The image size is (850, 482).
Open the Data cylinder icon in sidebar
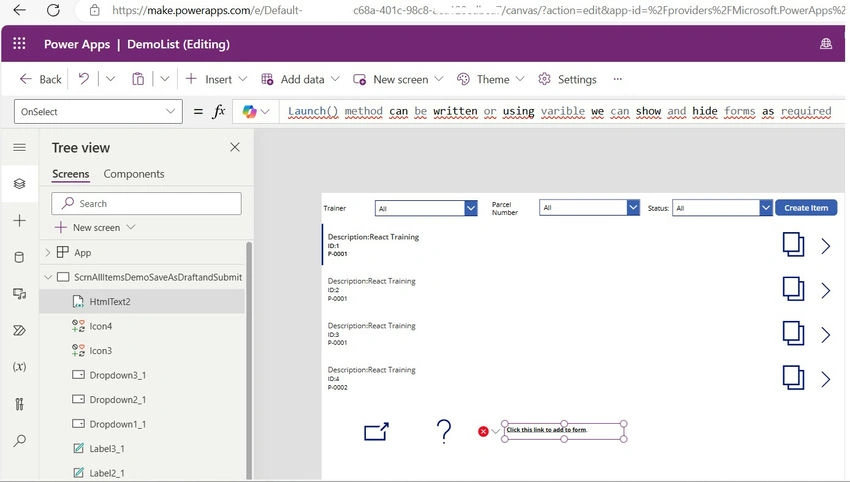[20, 257]
